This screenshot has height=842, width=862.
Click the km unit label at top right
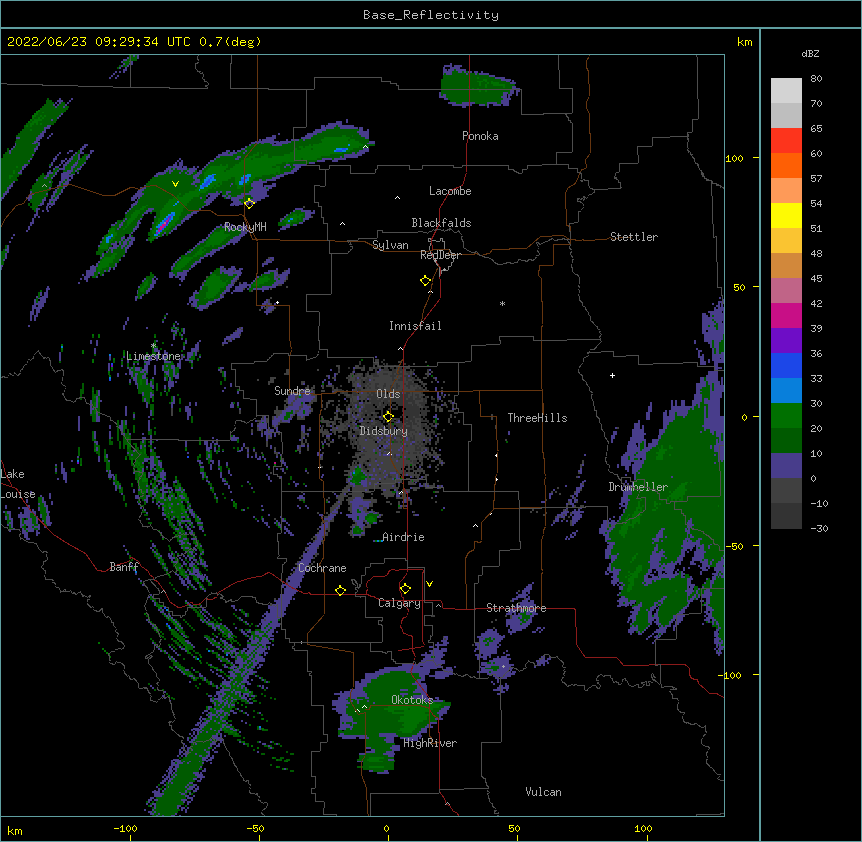pos(744,42)
